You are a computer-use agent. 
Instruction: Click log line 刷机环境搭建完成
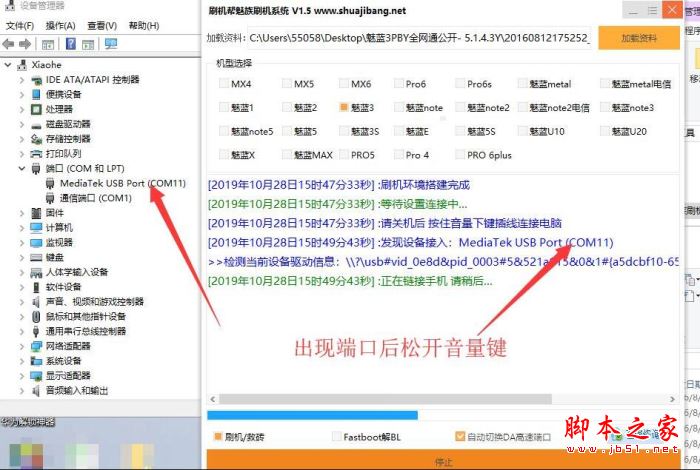[339, 185]
